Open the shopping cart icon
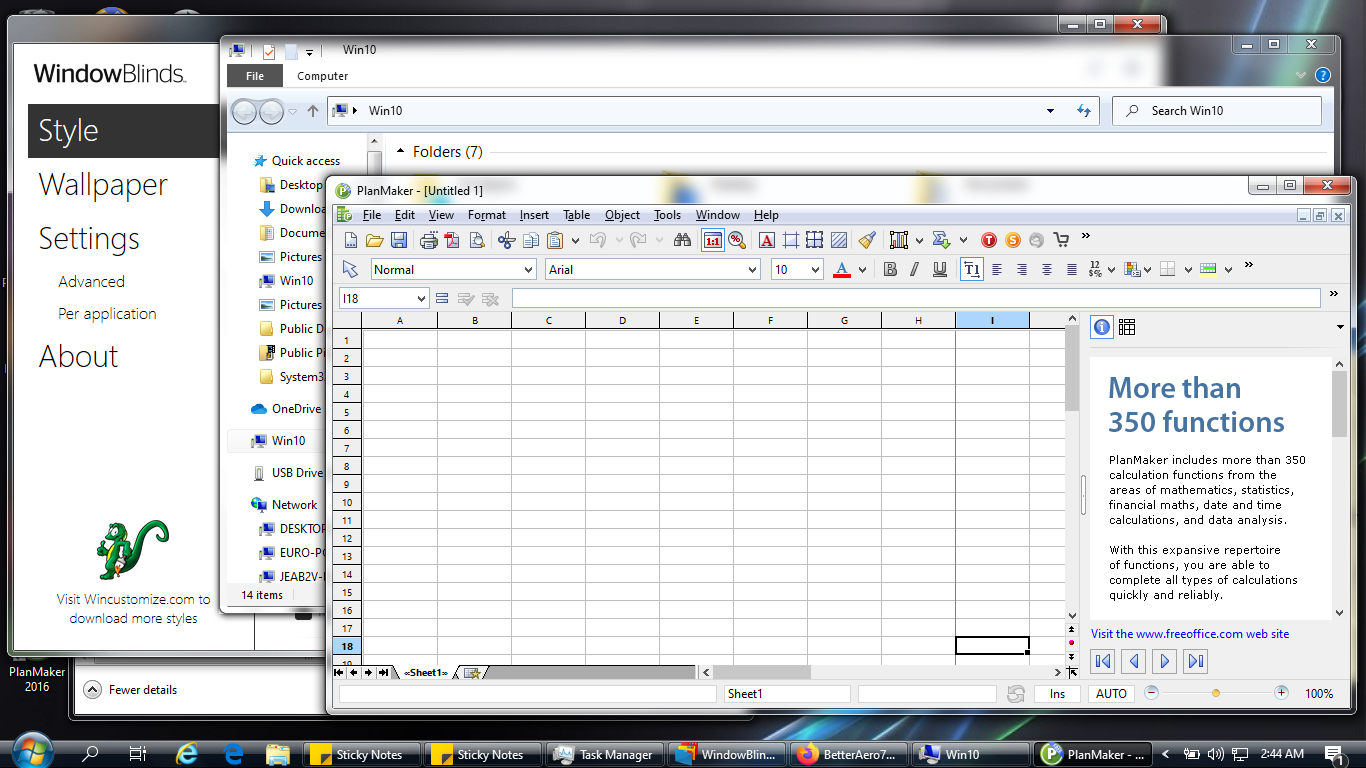1366x768 pixels. pyautogui.click(x=1061, y=240)
